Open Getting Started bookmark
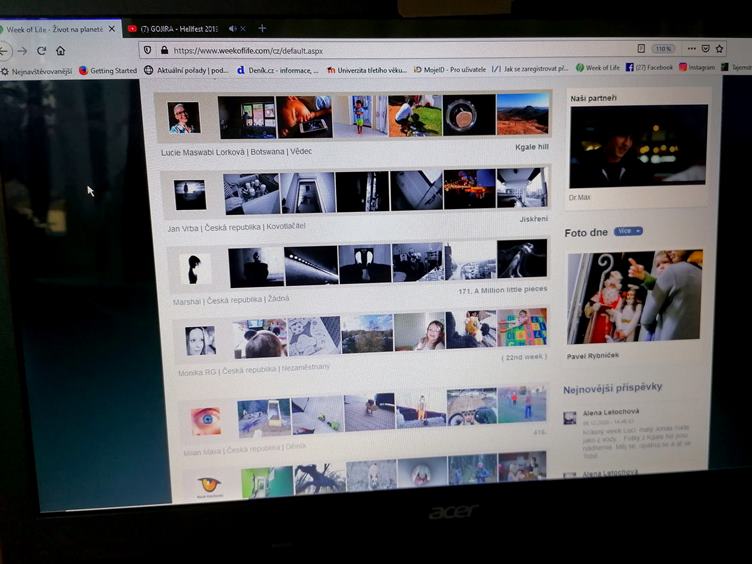The width and height of the screenshot is (752, 564). tap(108, 70)
